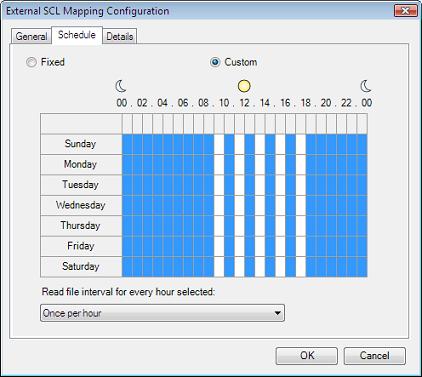Toggle the white Friday 15:00 cell
The height and width of the screenshot is (377, 422).
pos(280,246)
